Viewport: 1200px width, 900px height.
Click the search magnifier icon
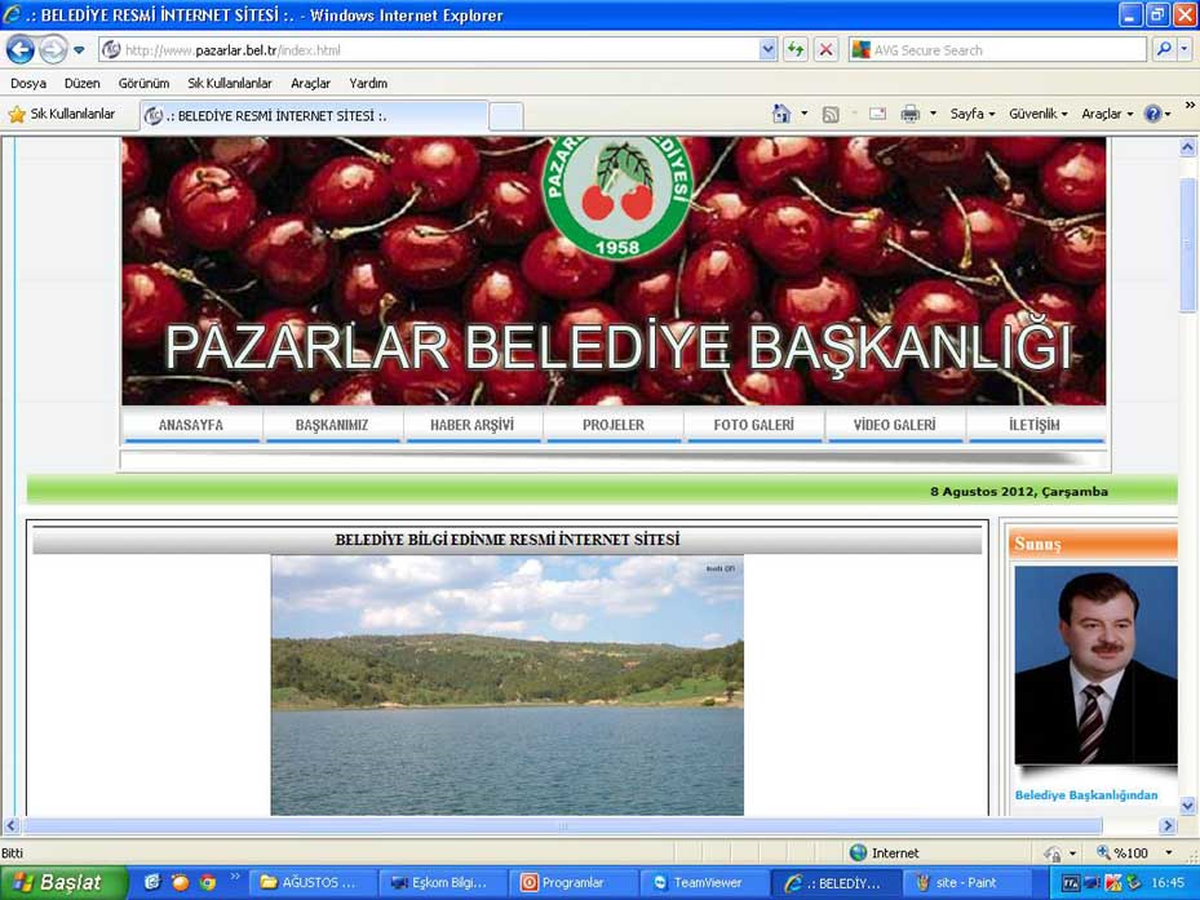point(1162,50)
